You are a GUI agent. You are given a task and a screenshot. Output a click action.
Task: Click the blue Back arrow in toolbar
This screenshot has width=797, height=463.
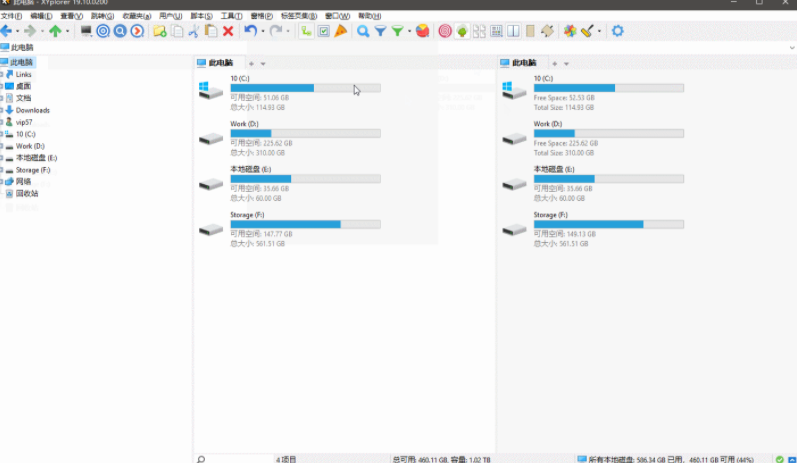point(7,31)
